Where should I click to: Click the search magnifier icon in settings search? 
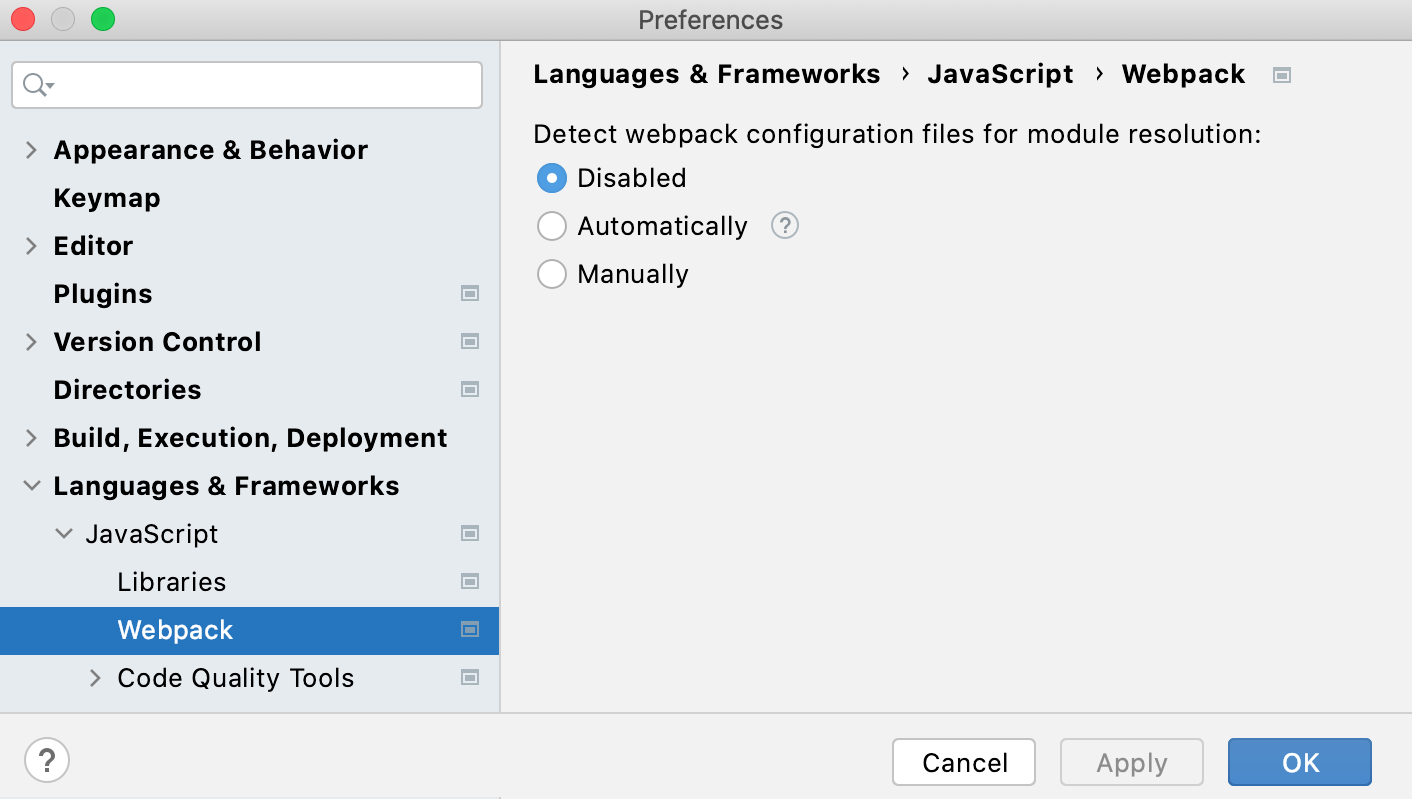(33, 85)
